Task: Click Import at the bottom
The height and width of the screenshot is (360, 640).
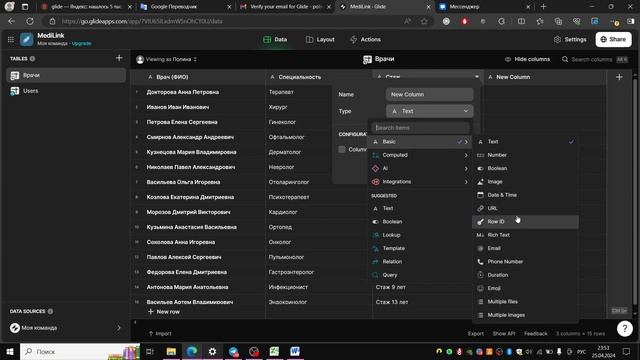Action: point(160,333)
